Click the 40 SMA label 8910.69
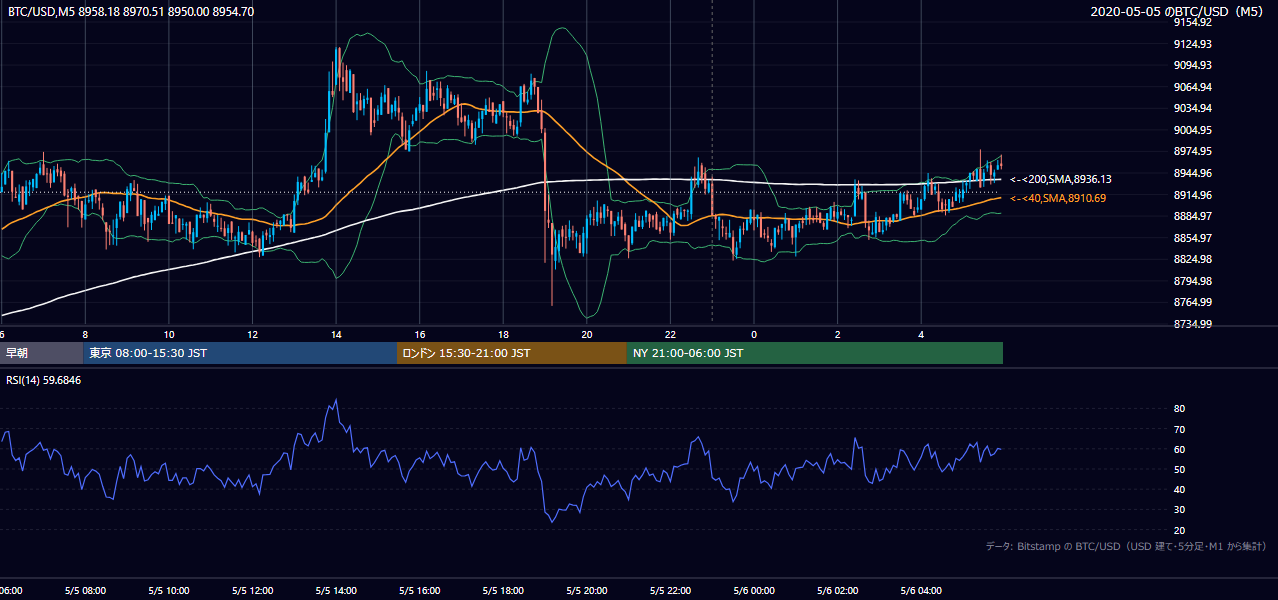This screenshot has height=600, width=1278. (x=1058, y=198)
